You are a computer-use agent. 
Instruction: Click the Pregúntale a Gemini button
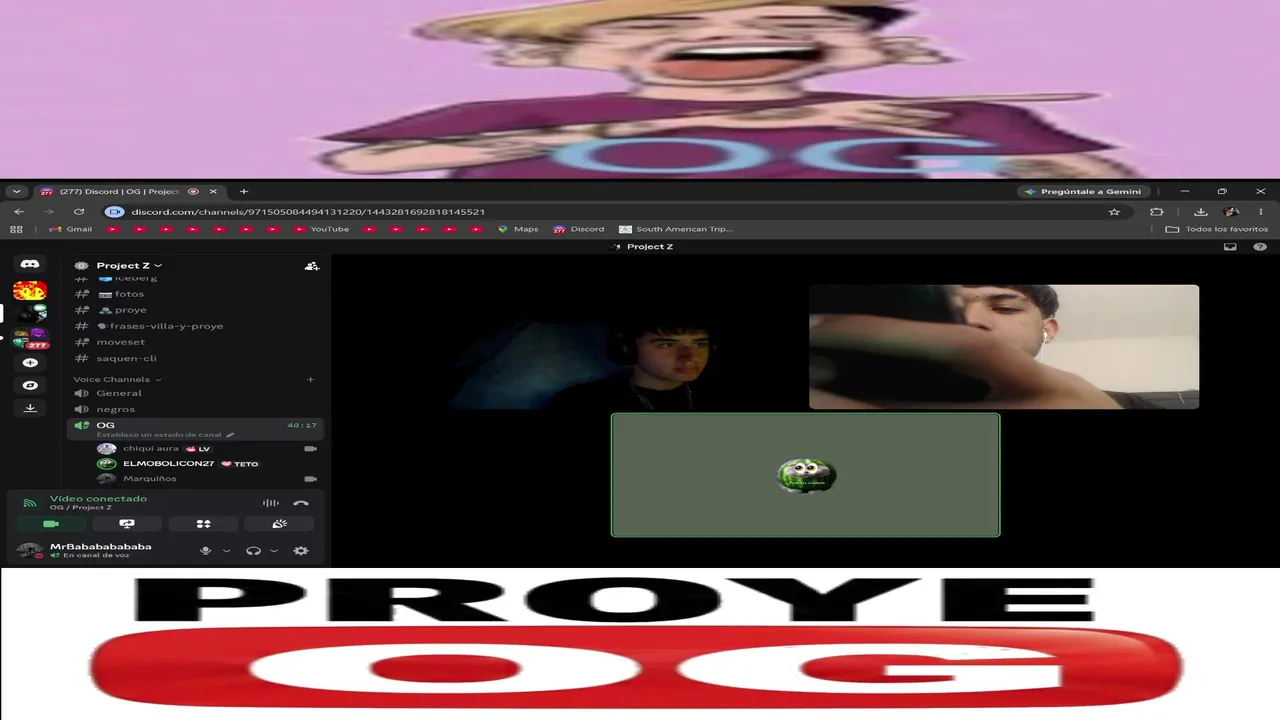[1083, 191]
